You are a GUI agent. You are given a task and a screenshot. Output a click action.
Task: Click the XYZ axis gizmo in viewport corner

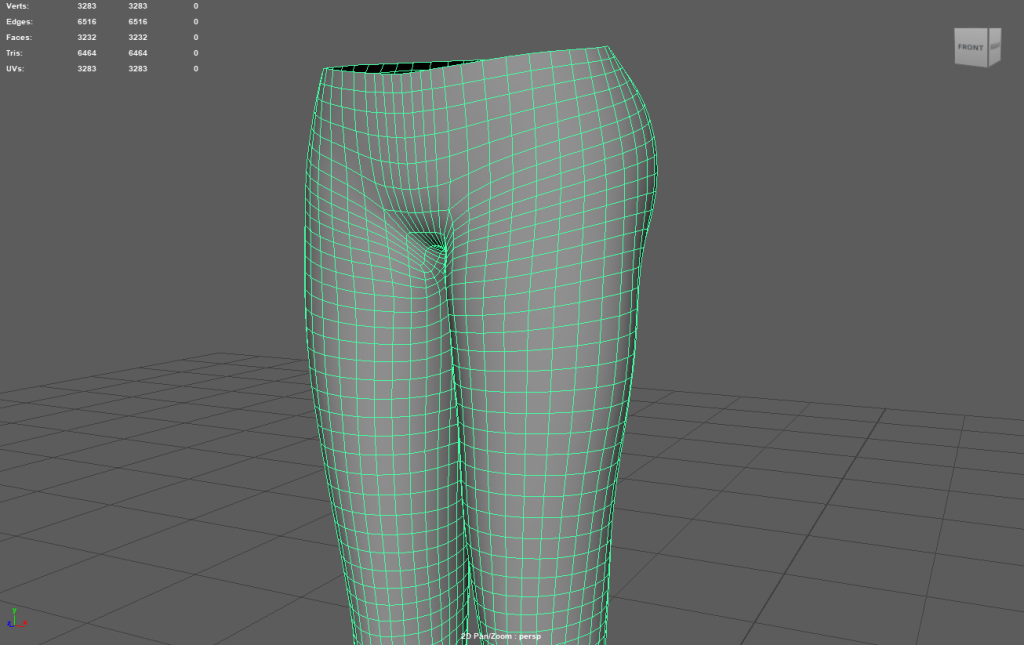(x=14, y=619)
